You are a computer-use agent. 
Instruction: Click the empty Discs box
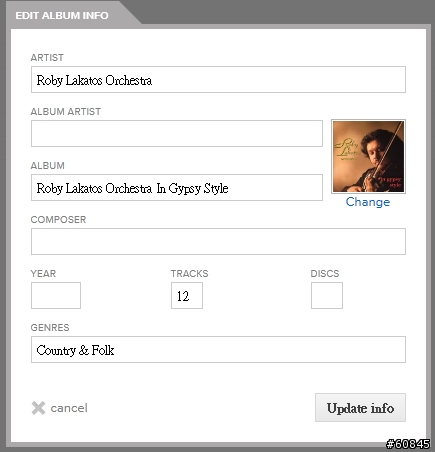click(x=327, y=296)
